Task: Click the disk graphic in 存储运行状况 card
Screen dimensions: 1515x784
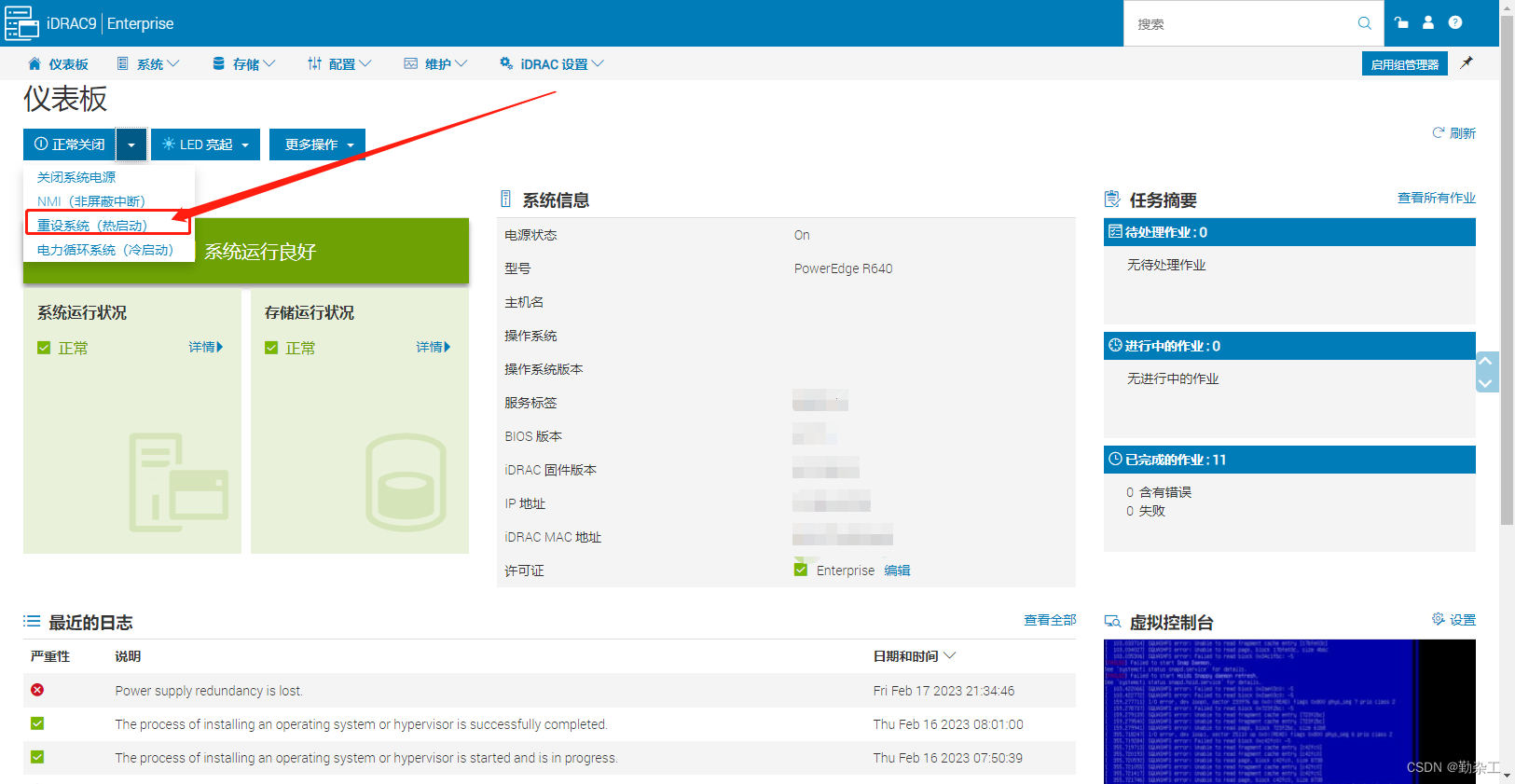Action: click(x=406, y=482)
